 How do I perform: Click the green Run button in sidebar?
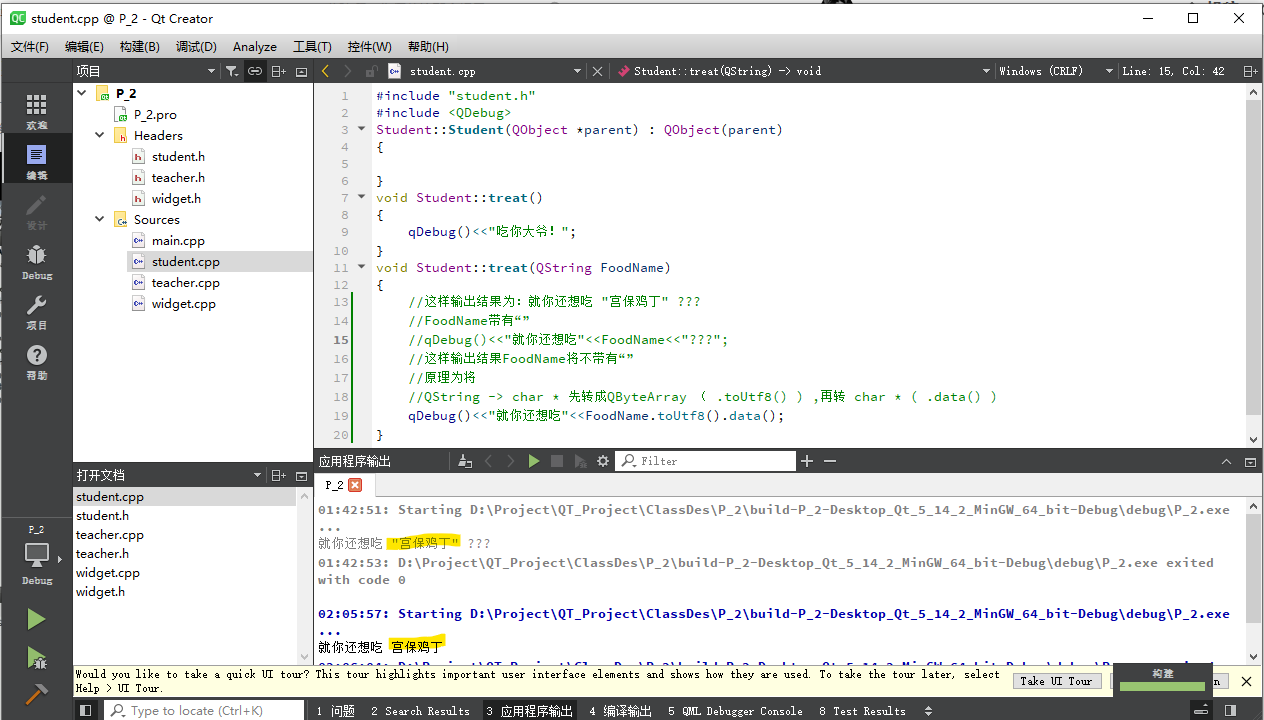36,620
